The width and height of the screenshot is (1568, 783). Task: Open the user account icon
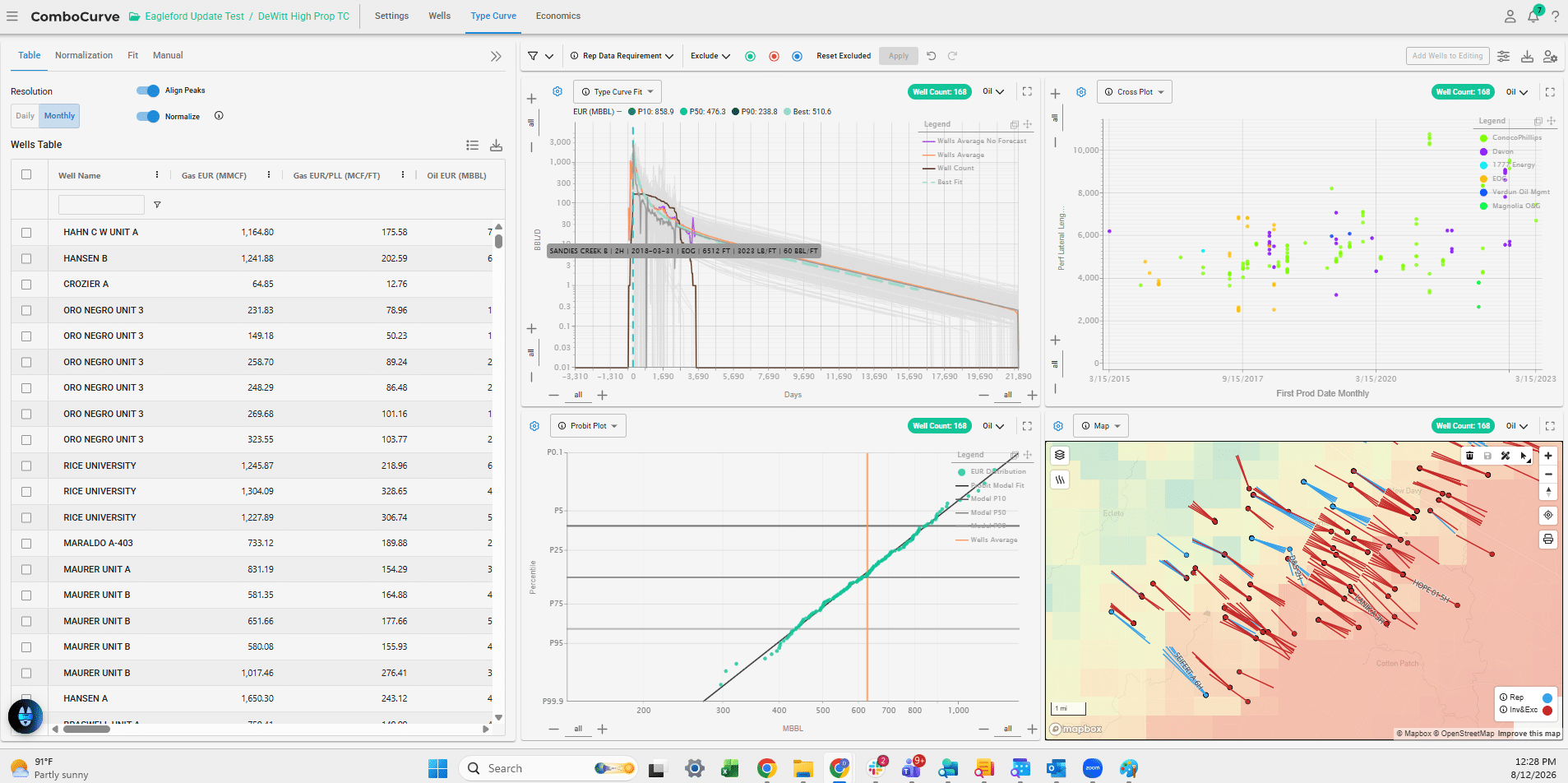coord(1510,16)
